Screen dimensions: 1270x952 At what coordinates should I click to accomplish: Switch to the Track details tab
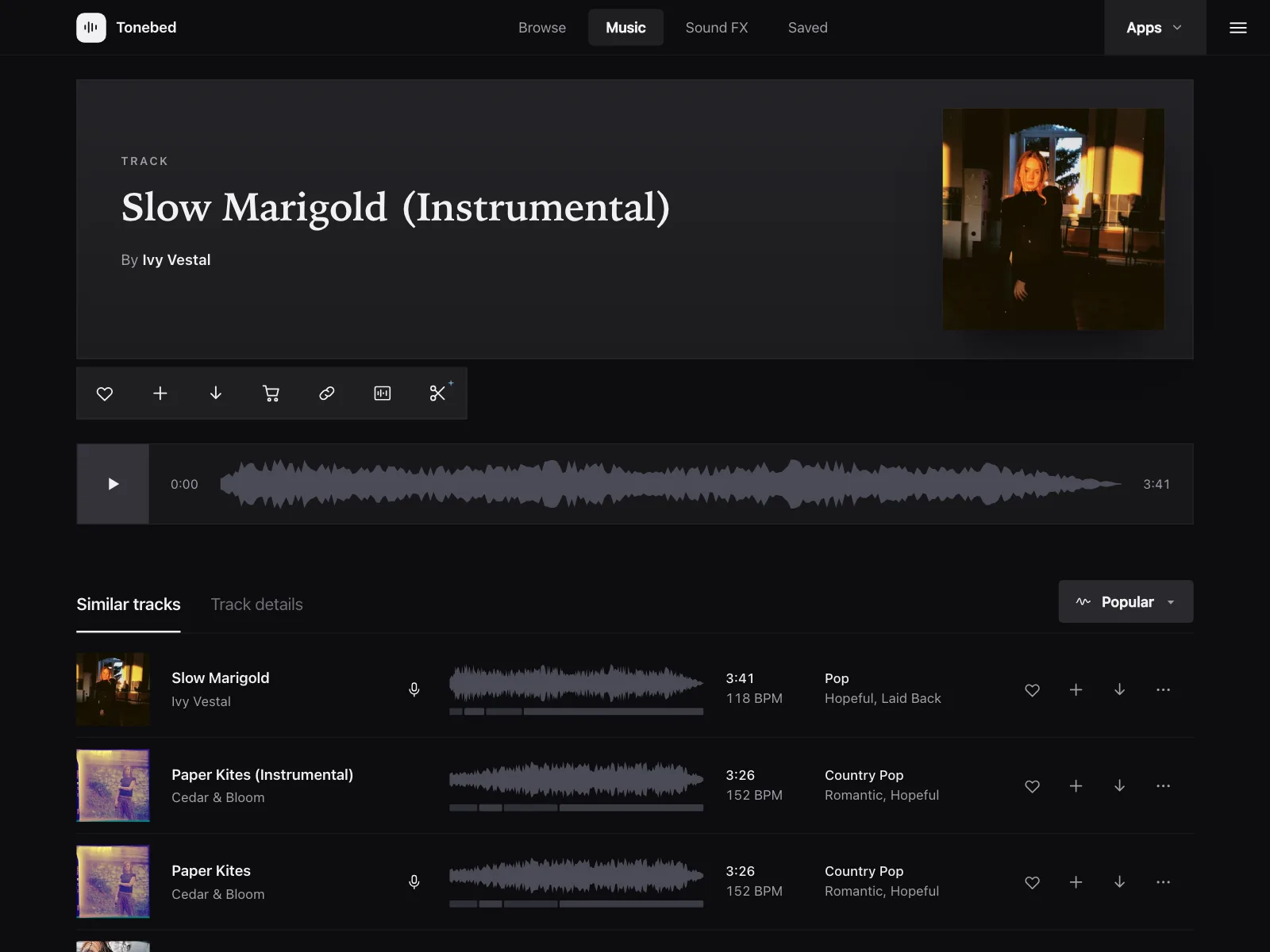point(257,605)
